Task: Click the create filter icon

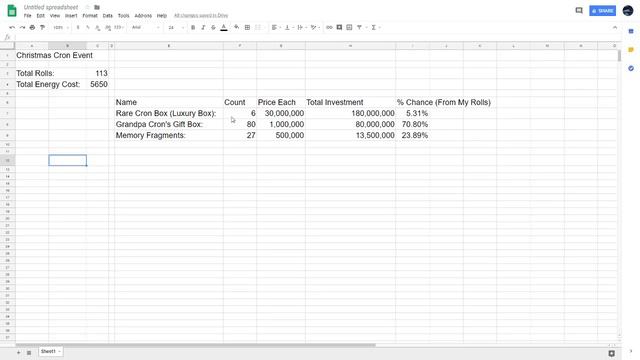Action: pyautogui.click(x=360, y=27)
